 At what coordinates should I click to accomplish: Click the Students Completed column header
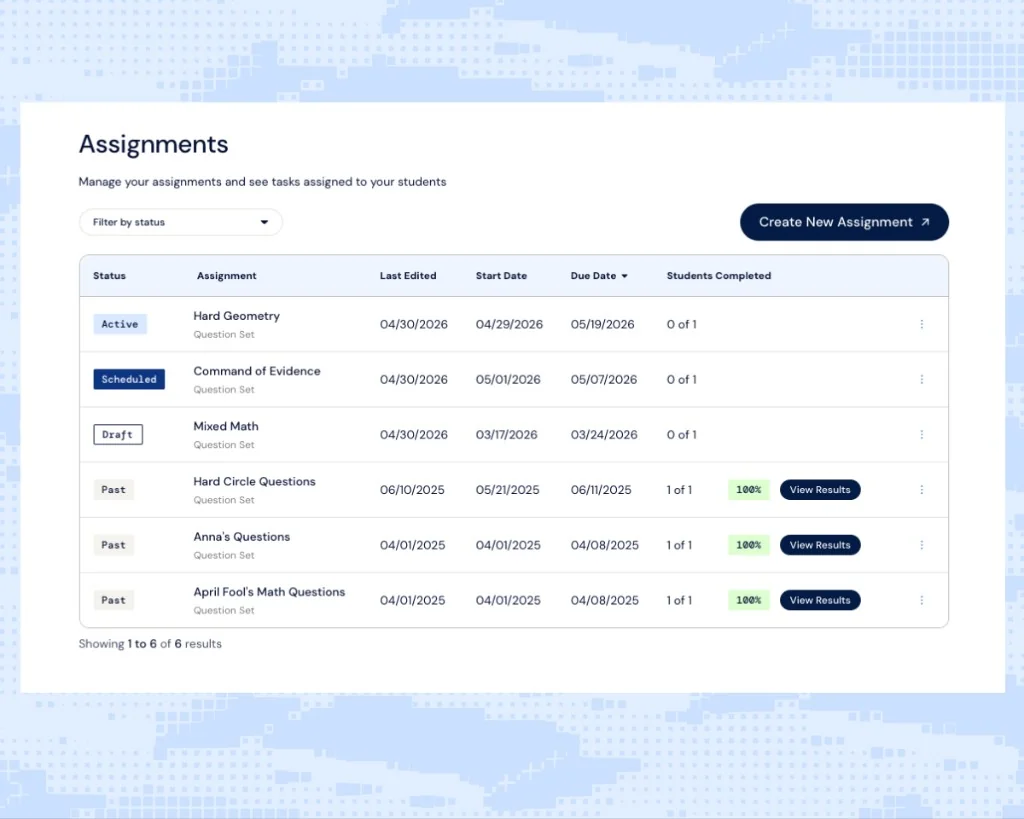tap(718, 276)
